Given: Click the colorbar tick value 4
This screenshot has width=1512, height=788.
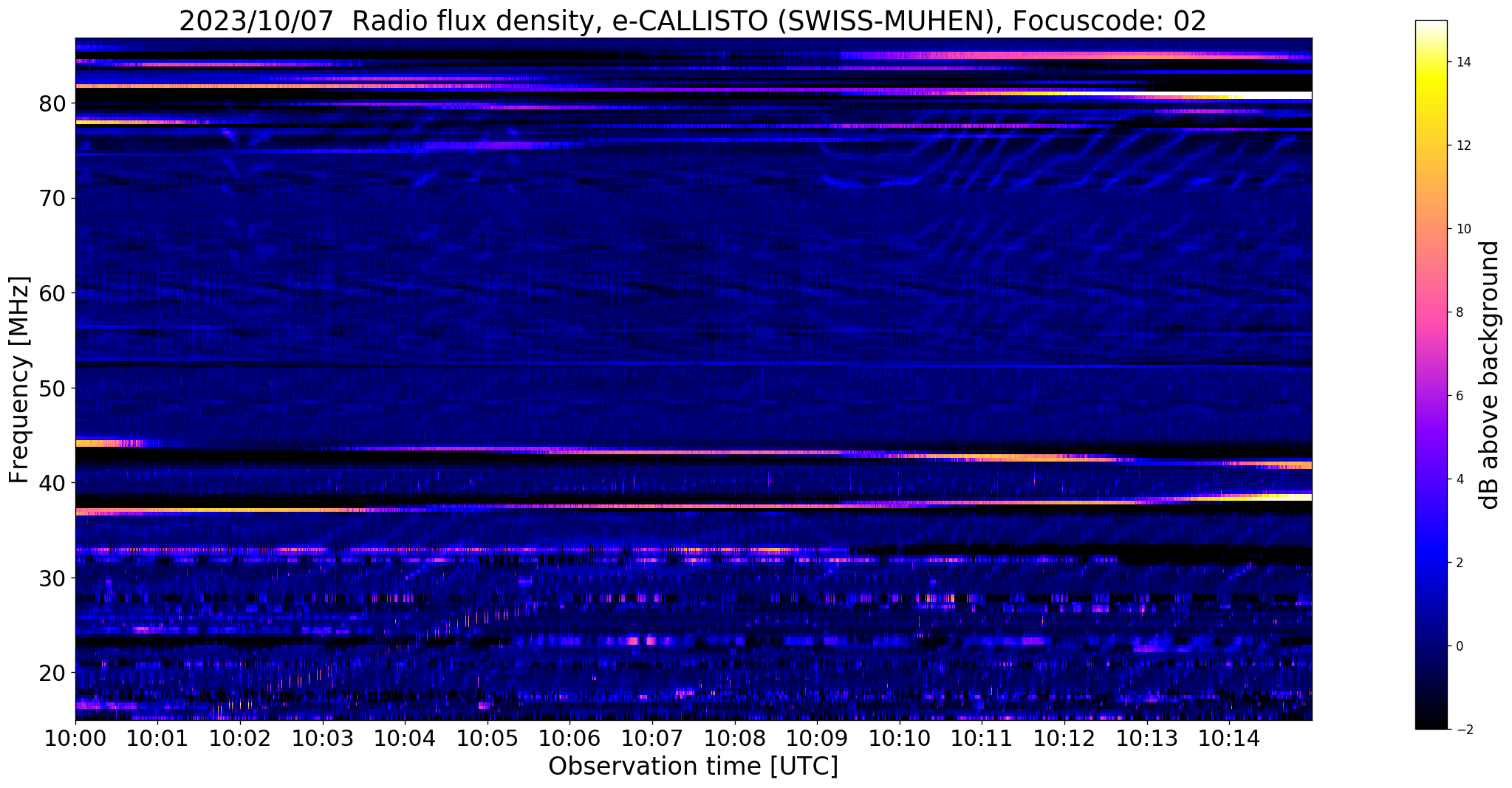Looking at the screenshot, I should (x=1459, y=479).
